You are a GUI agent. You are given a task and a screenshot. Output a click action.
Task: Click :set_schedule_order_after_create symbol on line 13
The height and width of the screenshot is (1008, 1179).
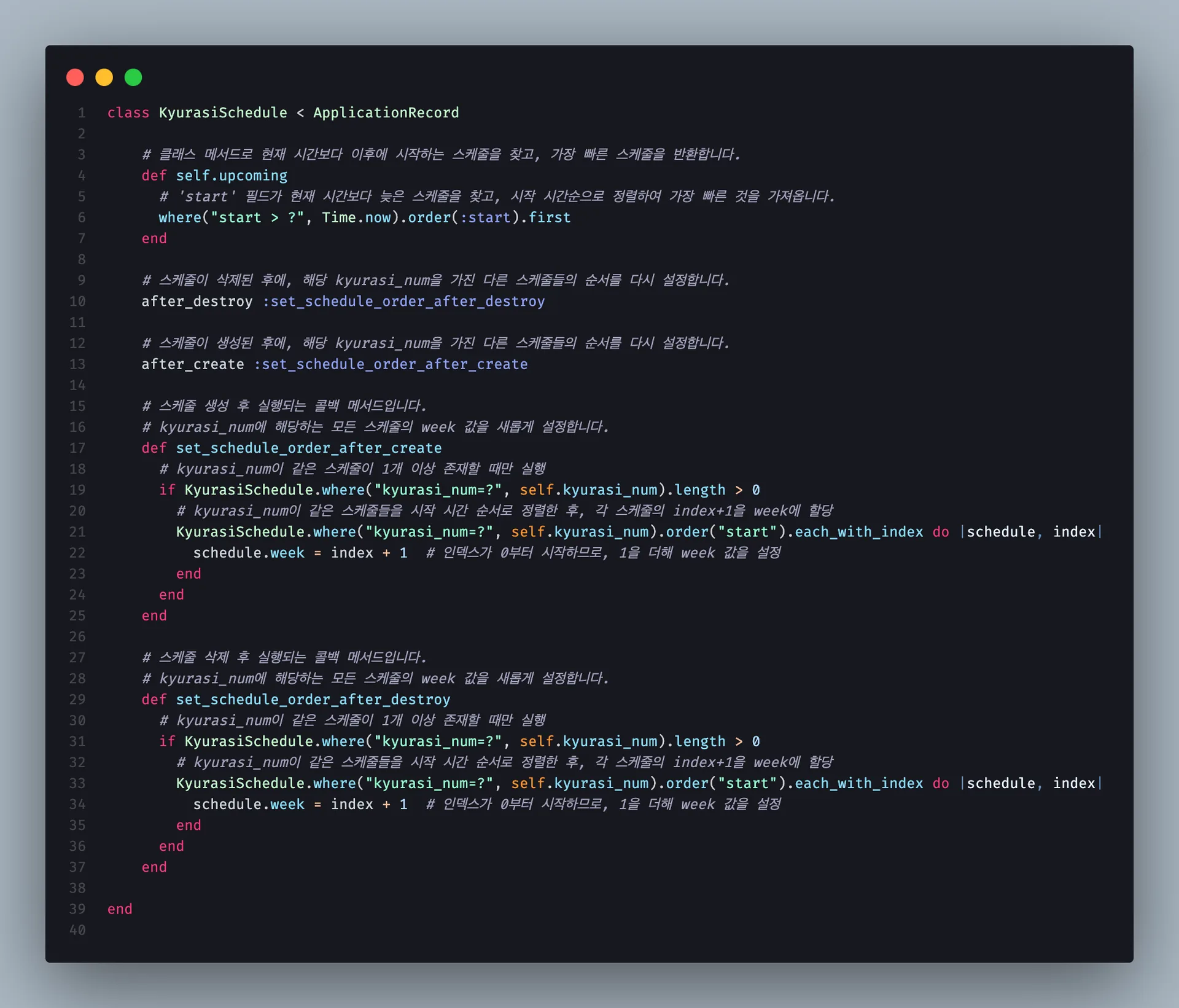pos(391,364)
